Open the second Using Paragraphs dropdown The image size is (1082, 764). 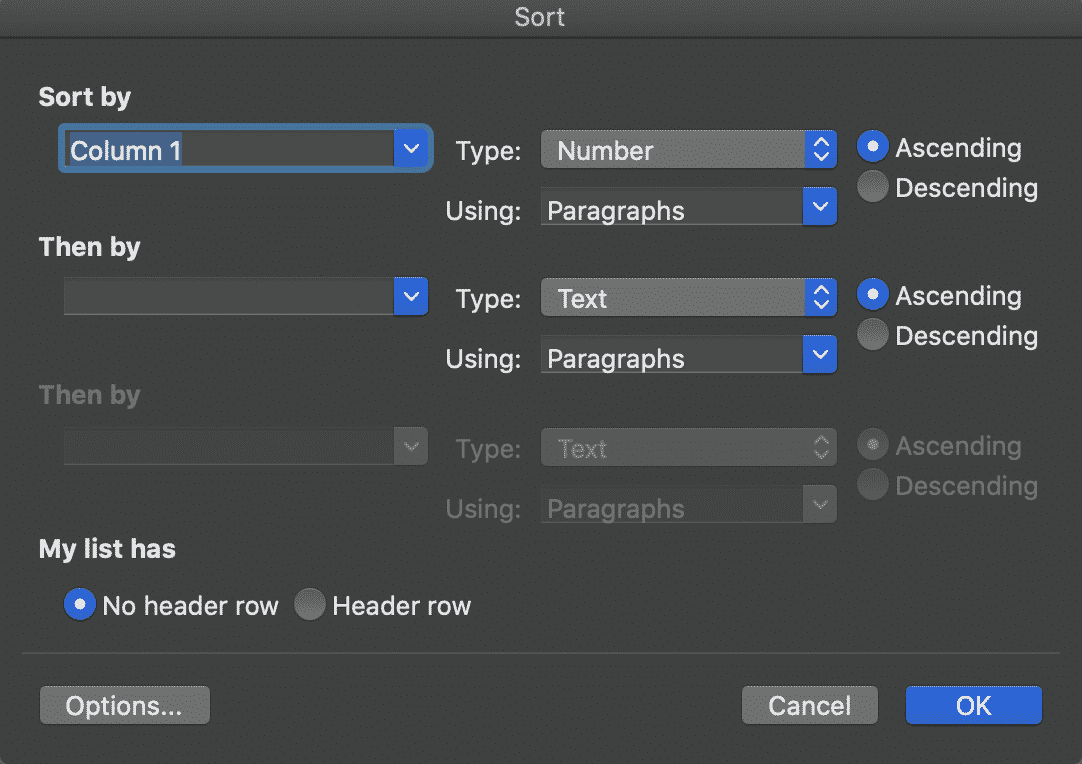[x=820, y=355]
